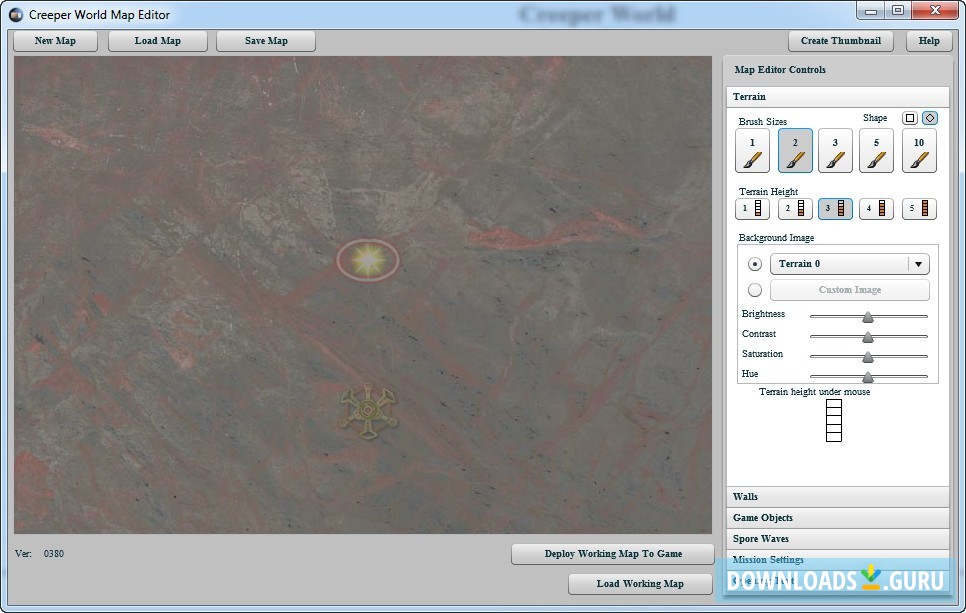Select the diamond brush shape
Screen dimensions: 966x613
[929, 118]
